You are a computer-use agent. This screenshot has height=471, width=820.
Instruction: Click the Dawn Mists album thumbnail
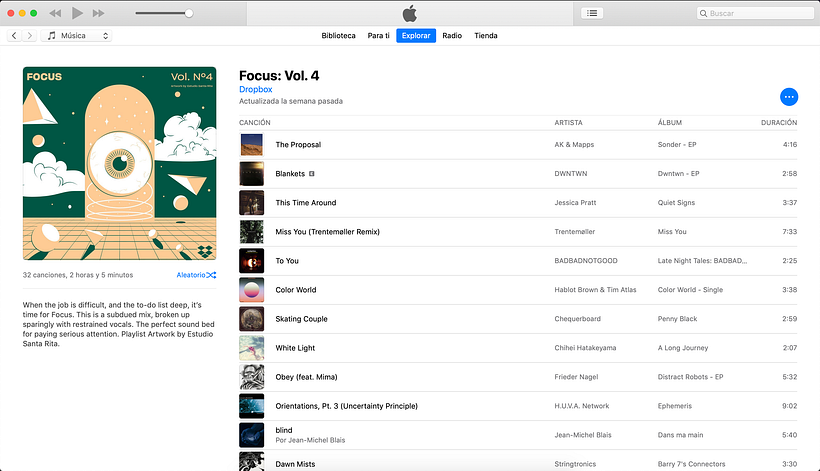coord(252,461)
